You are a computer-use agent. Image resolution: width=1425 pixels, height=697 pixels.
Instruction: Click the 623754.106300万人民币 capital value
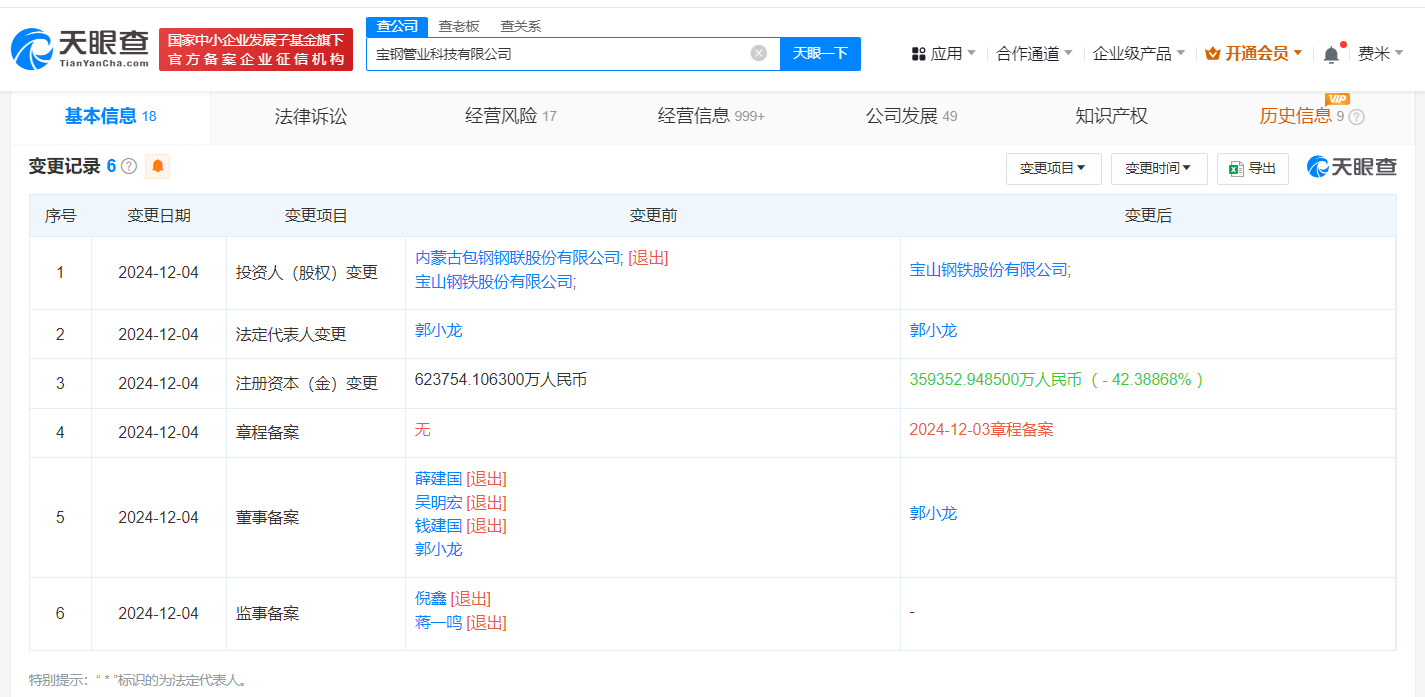[501, 380]
